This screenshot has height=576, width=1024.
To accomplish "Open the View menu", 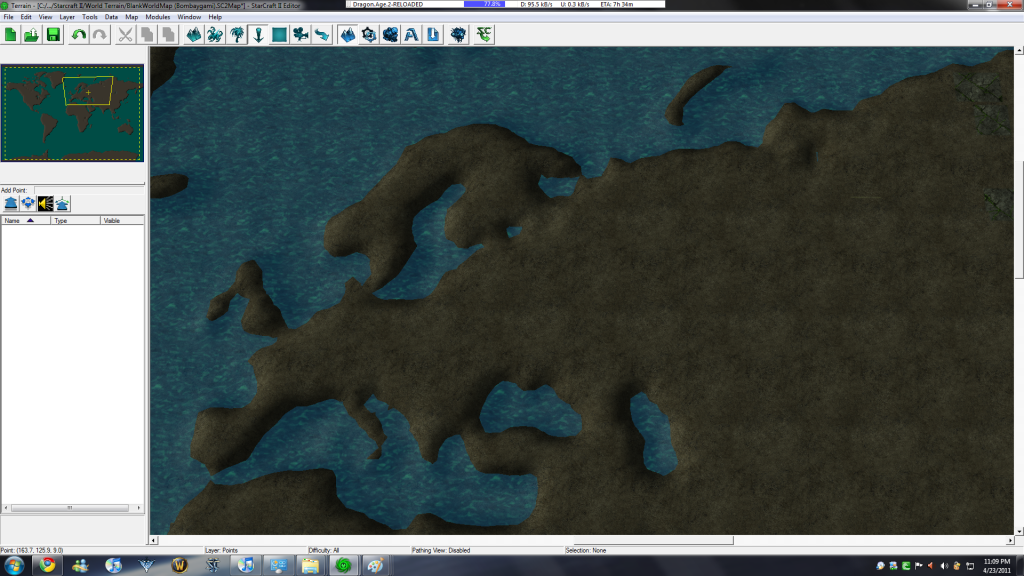I will point(45,17).
